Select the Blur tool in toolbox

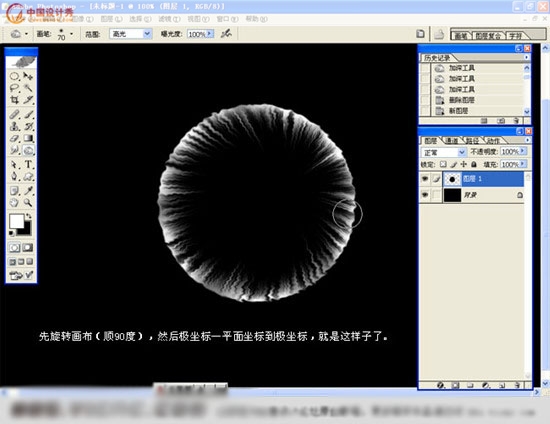[x=14, y=150]
